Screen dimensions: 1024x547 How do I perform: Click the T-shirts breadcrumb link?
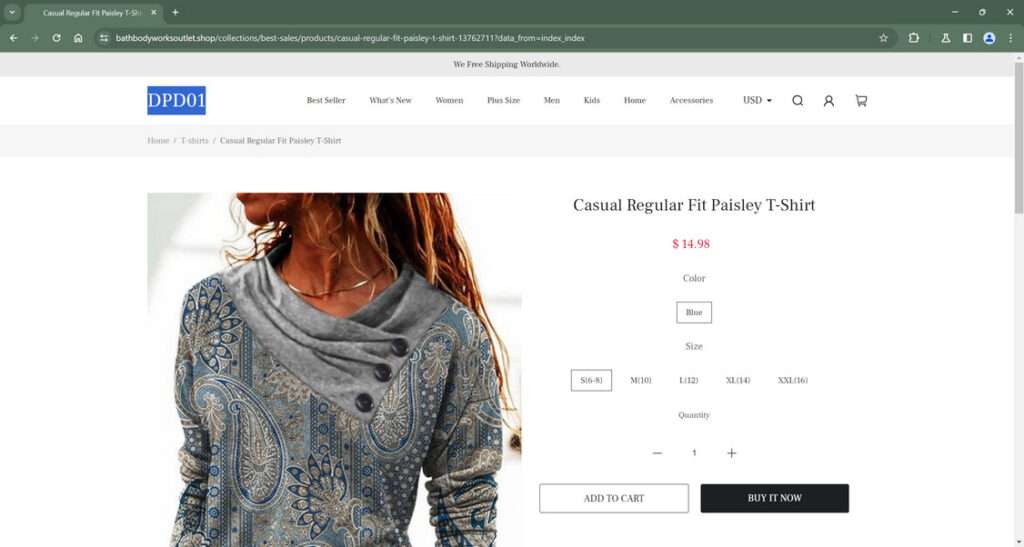(x=194, y=140)
